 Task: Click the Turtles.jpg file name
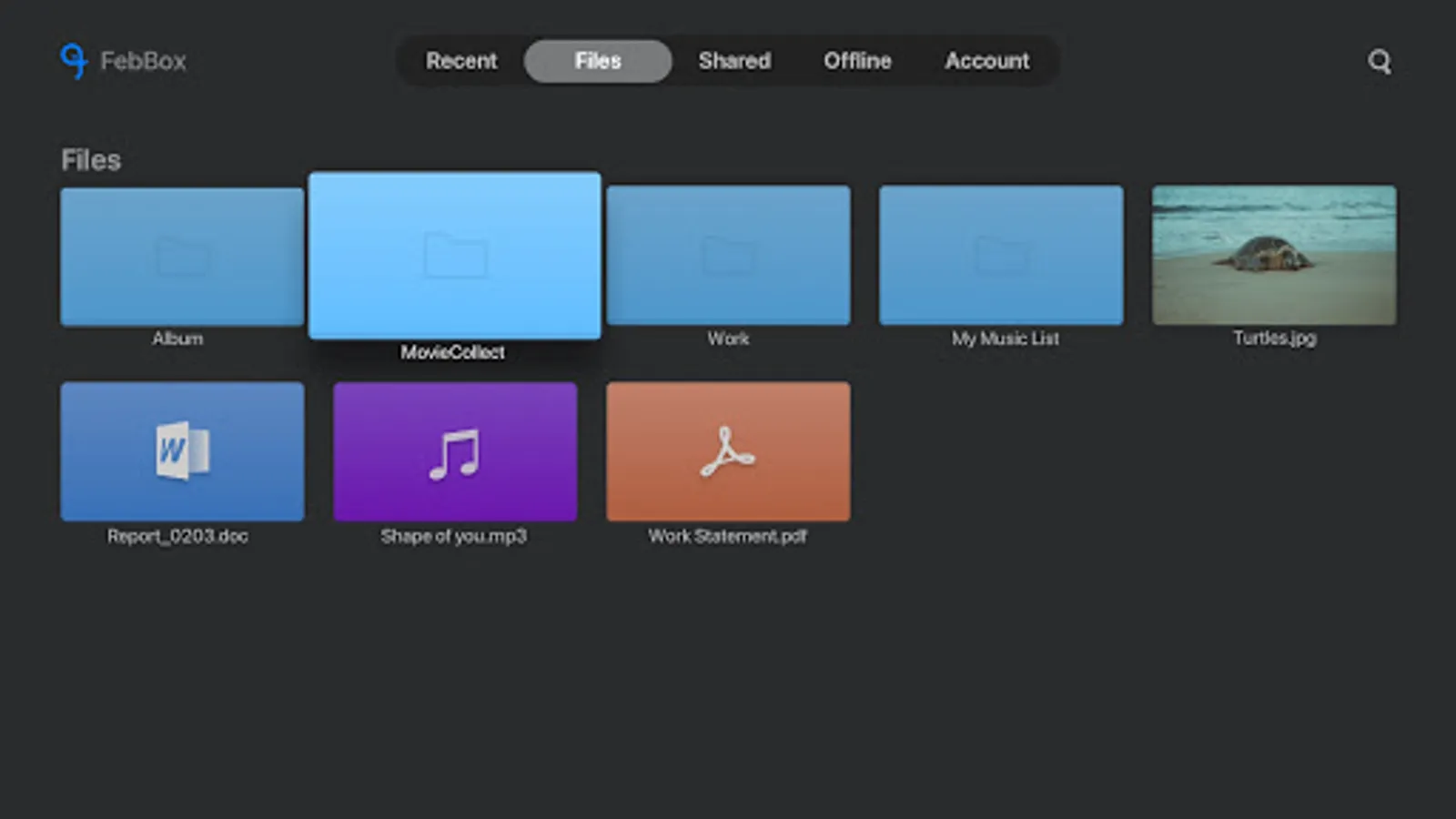pyautogui.click(x=1274, y=339)
